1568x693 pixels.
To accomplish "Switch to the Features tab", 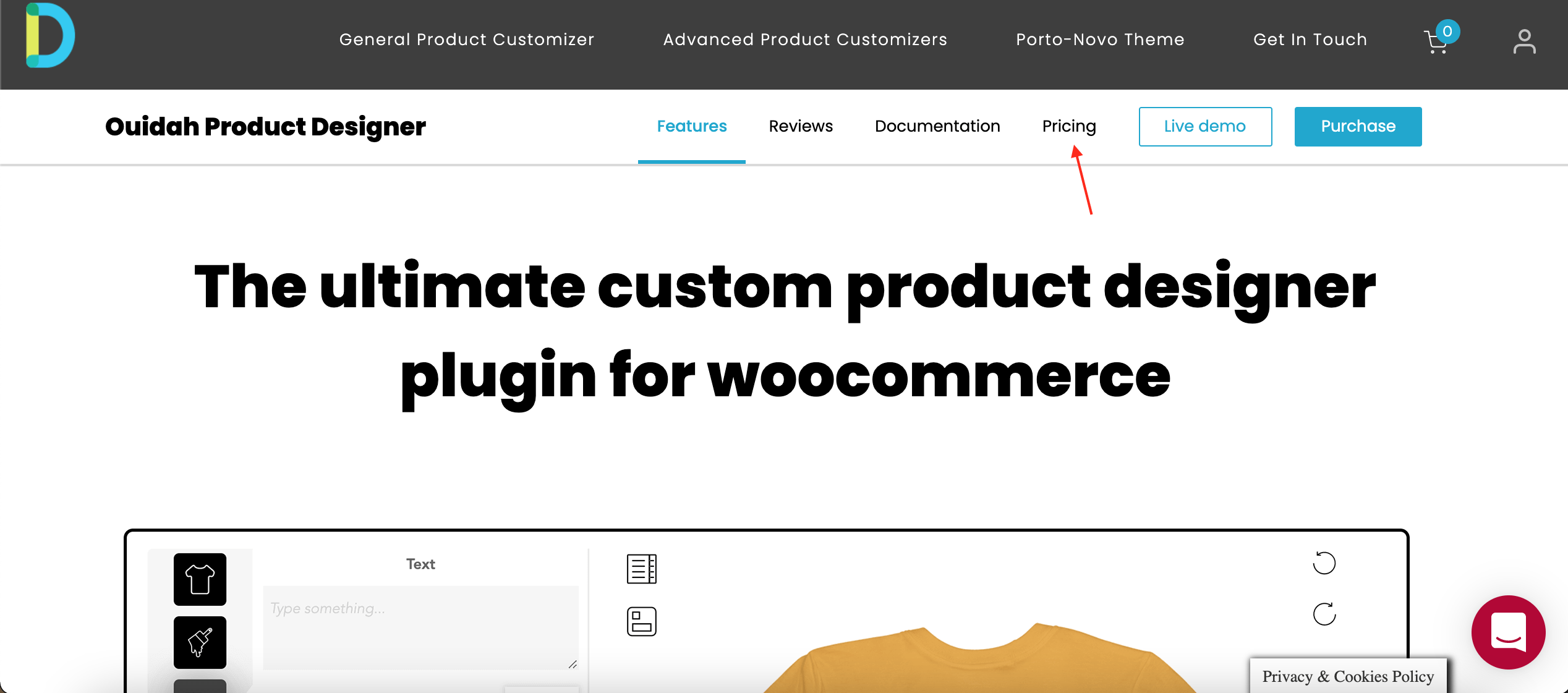I will [691, 126].
